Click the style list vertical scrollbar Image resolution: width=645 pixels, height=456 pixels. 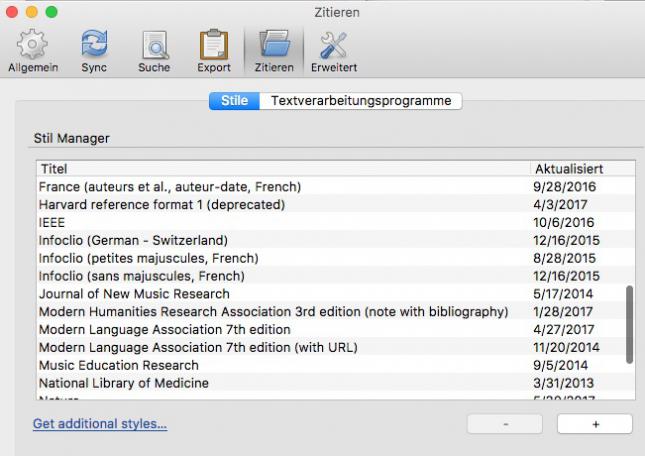[x=629, y=324]
